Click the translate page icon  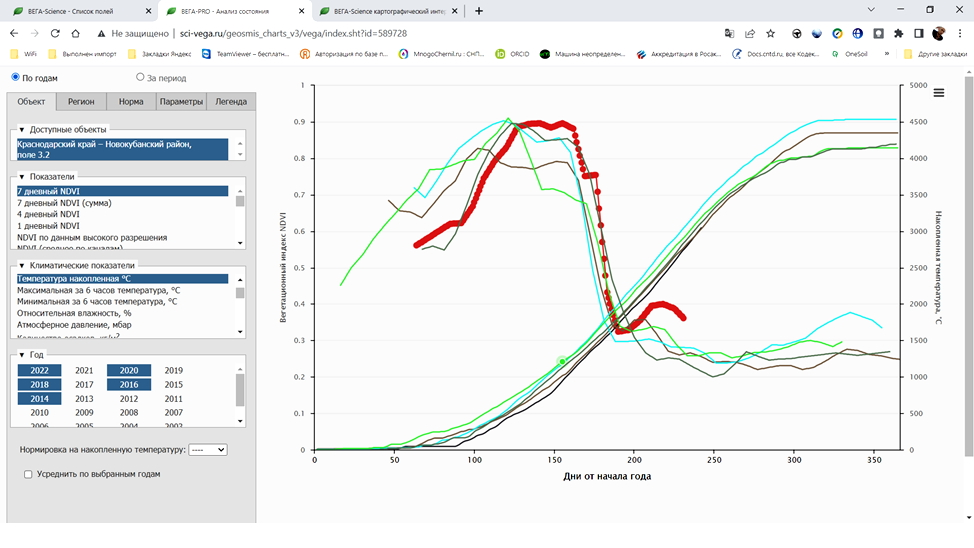pos(729,34)
